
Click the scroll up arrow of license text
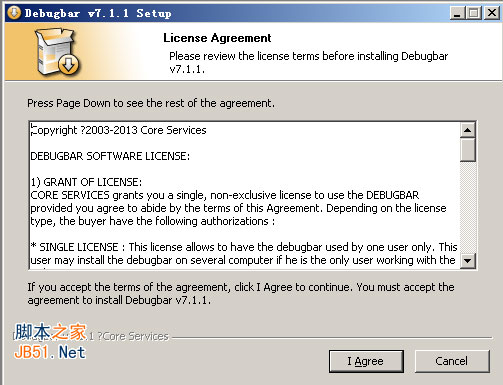click(x=468, y=130)
